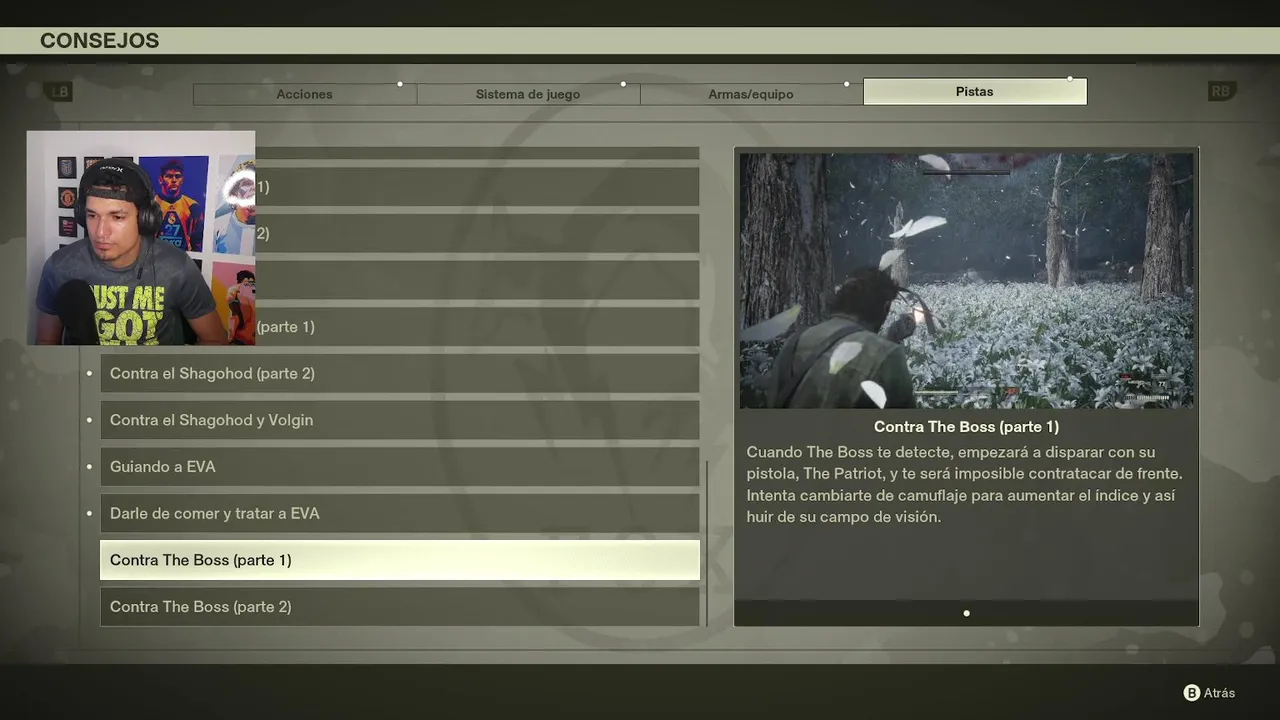Screen dimensions: 1280x720
Task: Select Contra The Boss (parte 1) entry
Action: [400, 560]
